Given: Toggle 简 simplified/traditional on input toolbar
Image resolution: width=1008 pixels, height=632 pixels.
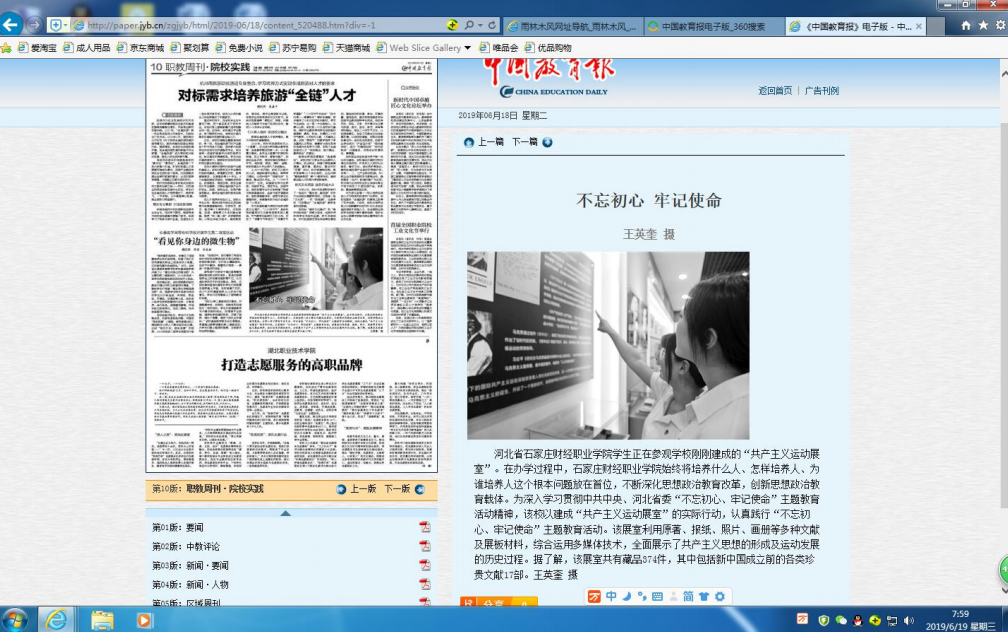Looking at the screenshot, I should (x=688, y=597).
